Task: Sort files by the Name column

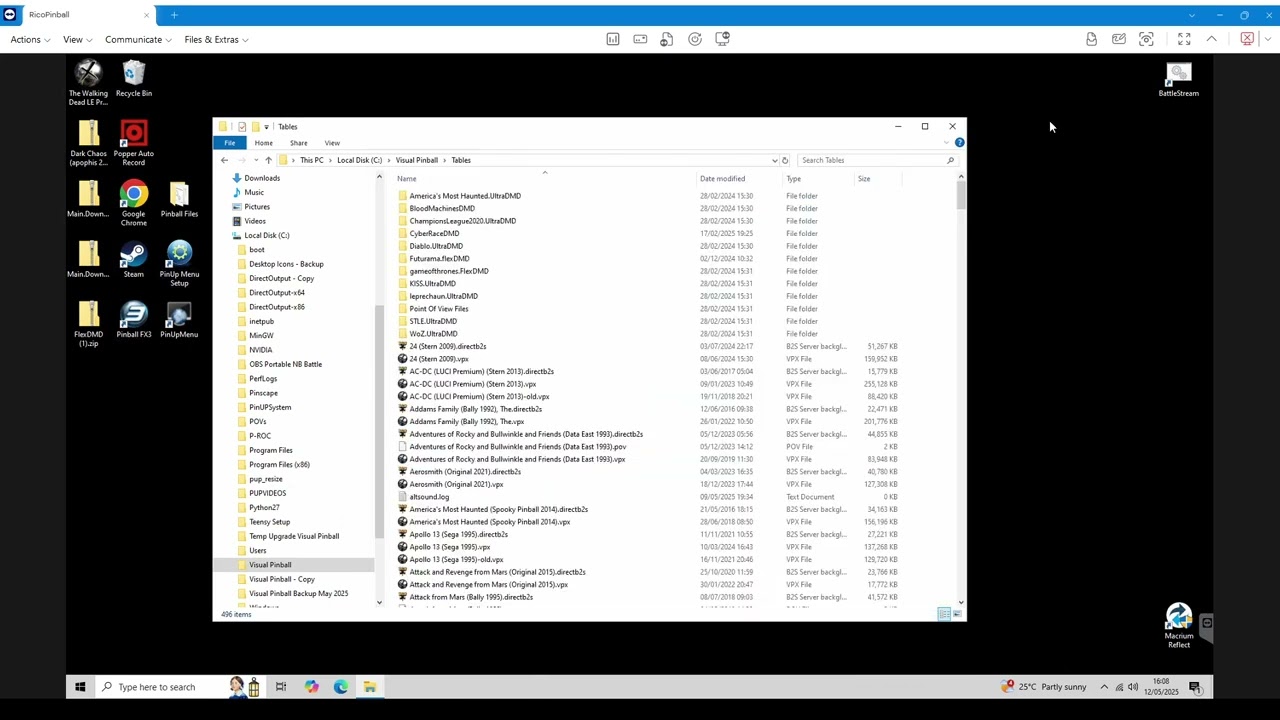Action: [x=407, y=179]
